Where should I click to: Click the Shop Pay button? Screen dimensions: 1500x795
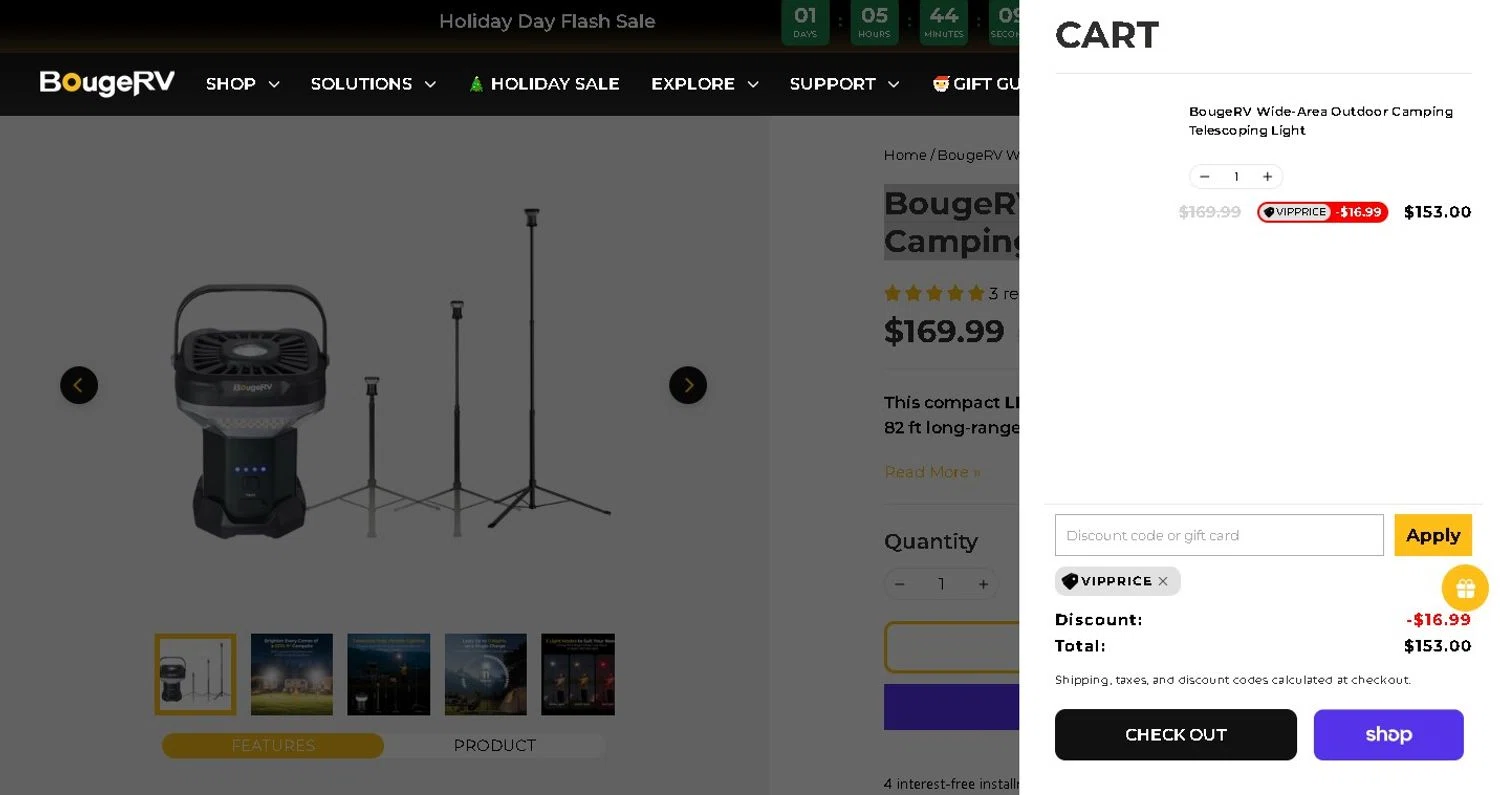[1388, 735]
